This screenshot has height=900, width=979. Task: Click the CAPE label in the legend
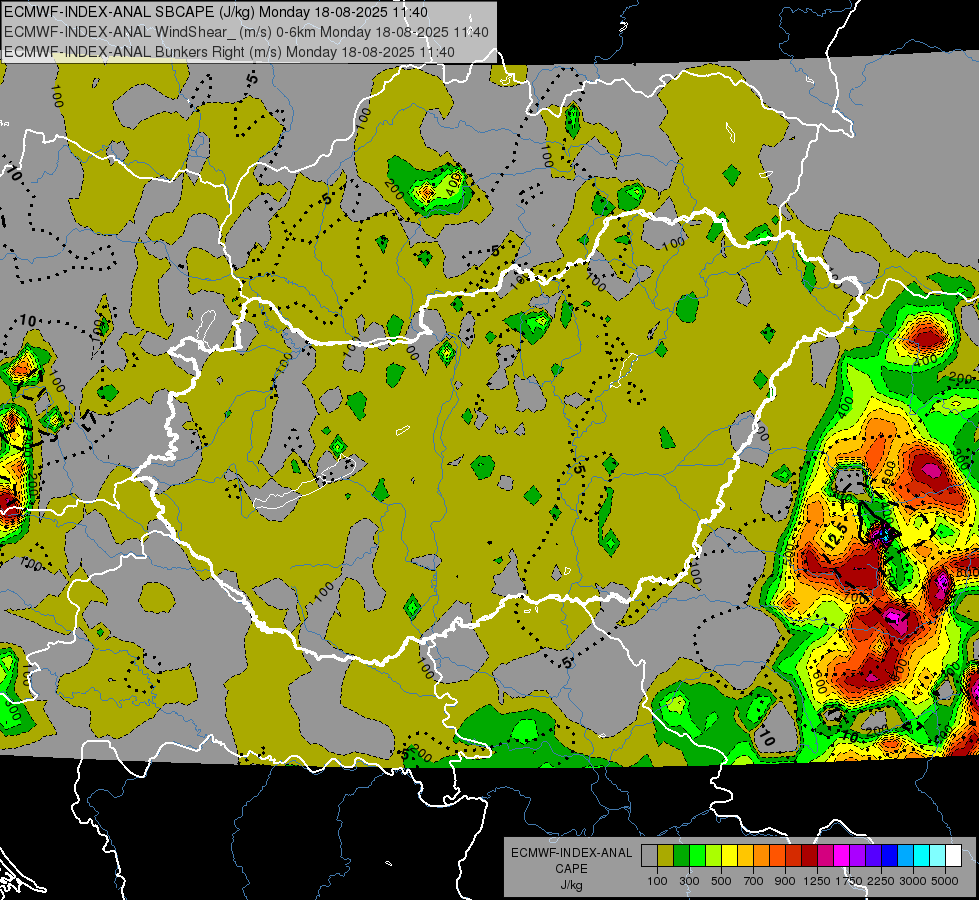coord(571,869)
